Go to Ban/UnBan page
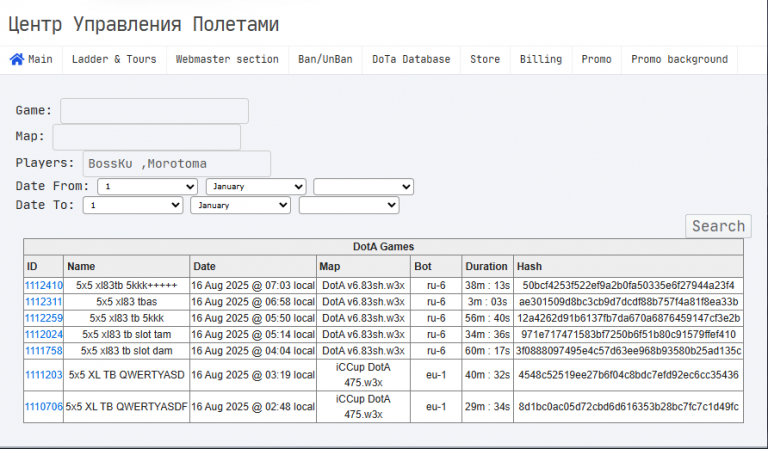This screenshot has height=449, width=768. [325, 59]
